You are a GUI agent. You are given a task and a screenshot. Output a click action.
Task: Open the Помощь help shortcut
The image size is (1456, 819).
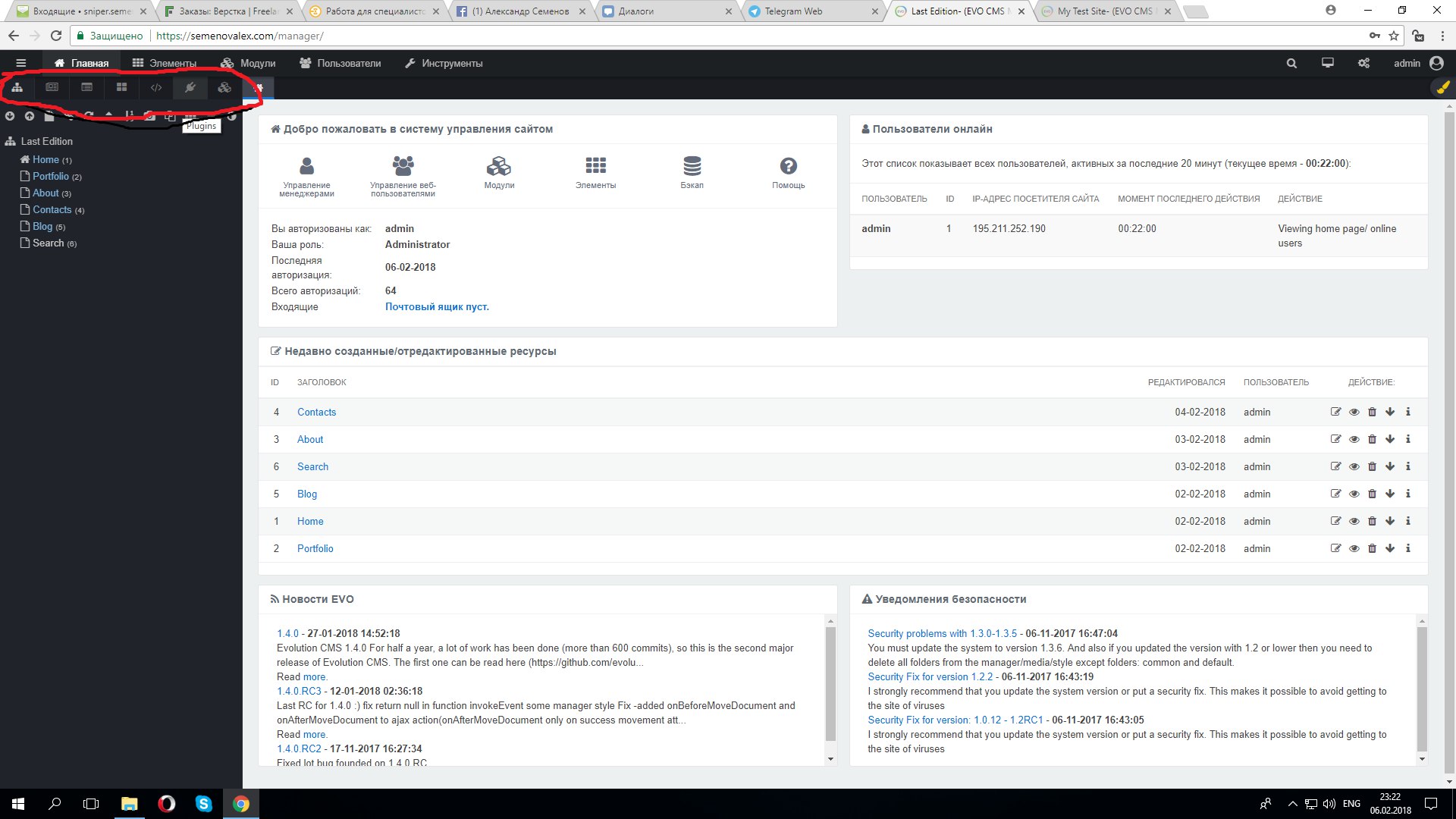click(789, 173)
